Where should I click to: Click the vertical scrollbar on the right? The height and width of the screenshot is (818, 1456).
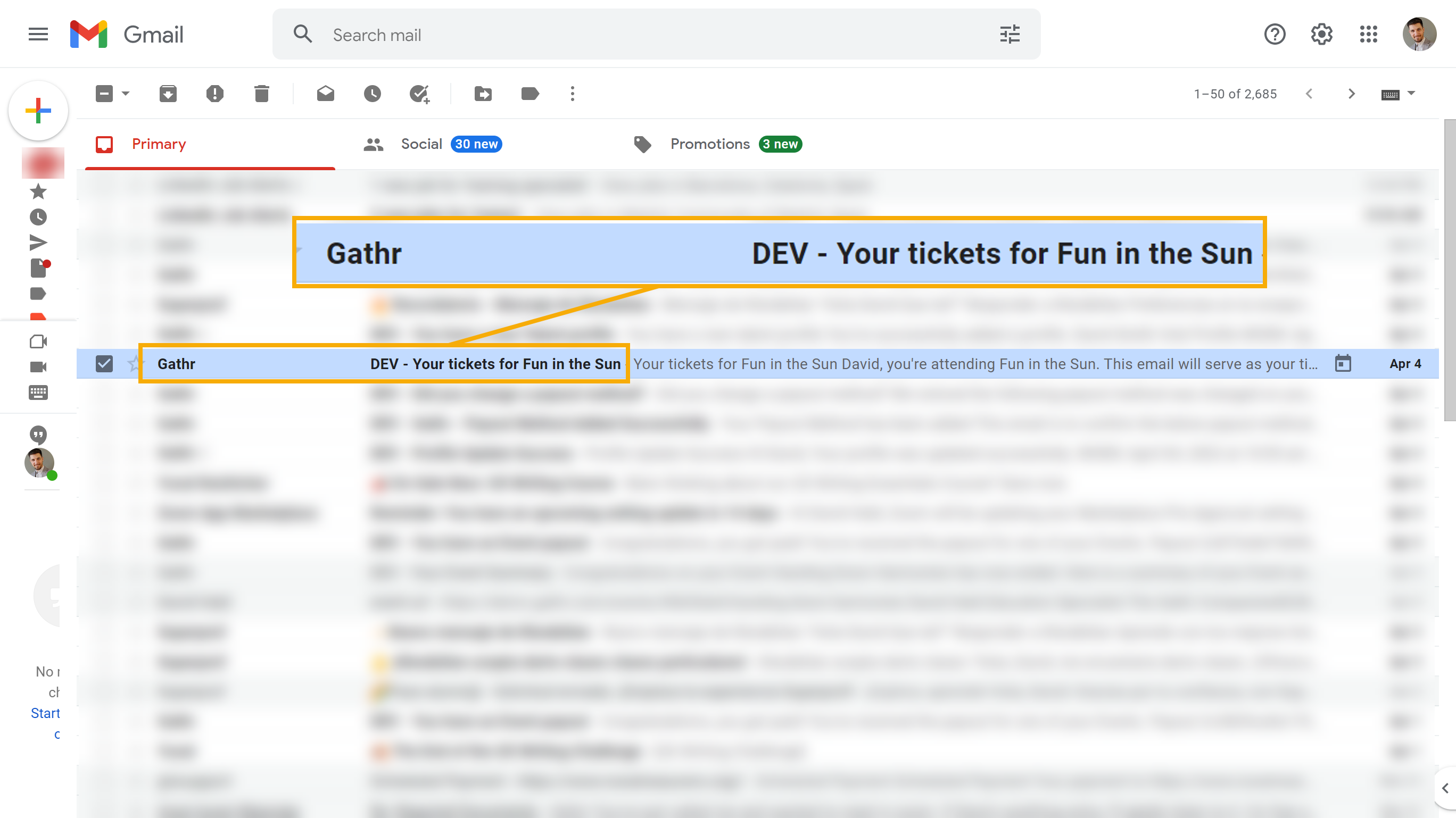[x=1449, y=270]
